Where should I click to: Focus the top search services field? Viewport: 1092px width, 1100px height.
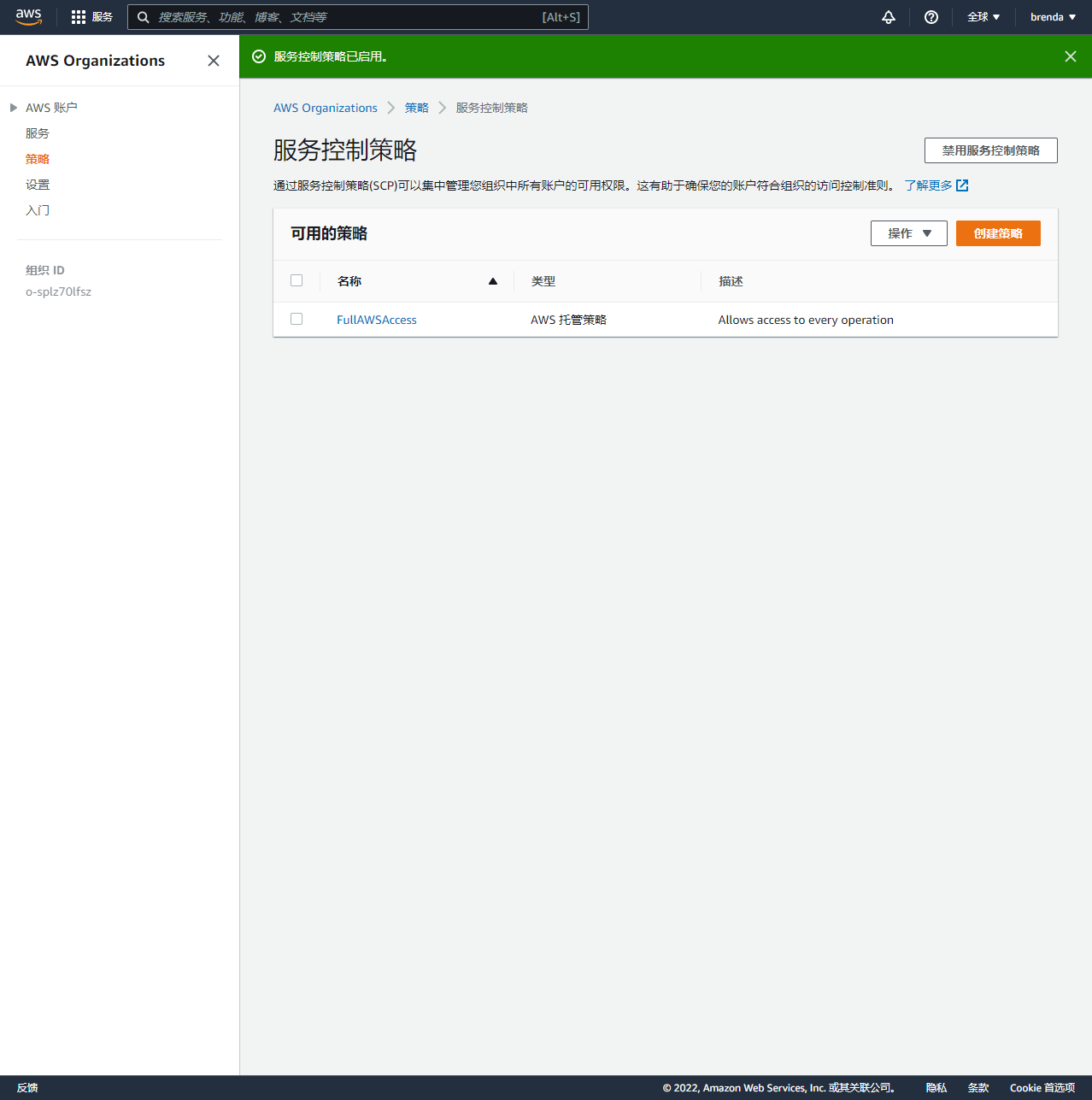tap(358, 17)
